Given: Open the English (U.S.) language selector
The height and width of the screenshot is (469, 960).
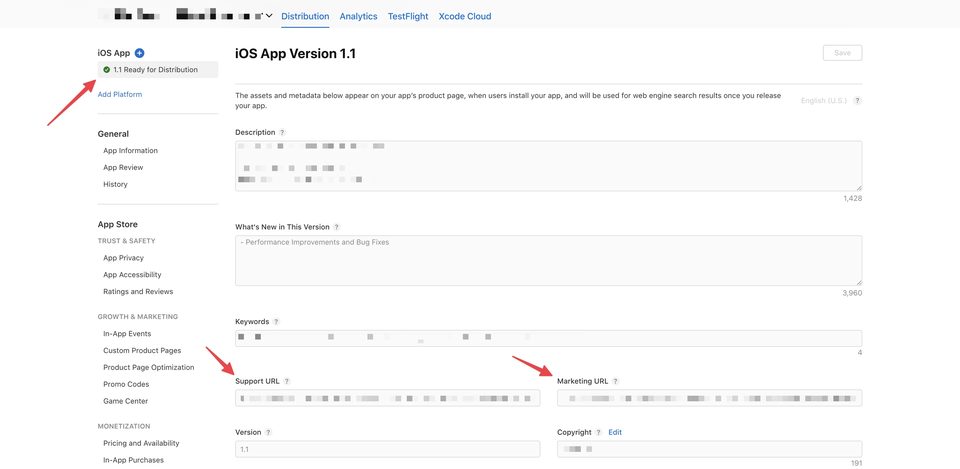Looking at the screenshot, I should tap(823, 100).
